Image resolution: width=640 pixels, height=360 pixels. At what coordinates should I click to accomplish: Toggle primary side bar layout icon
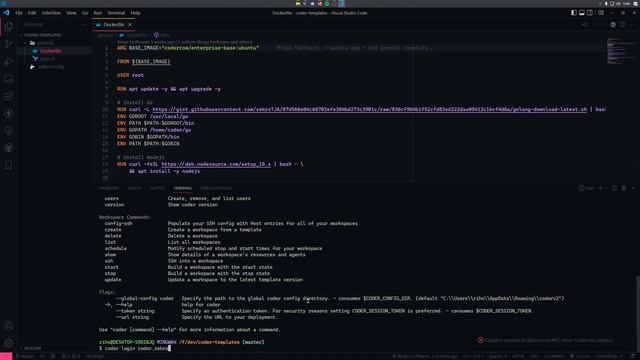[x=574, y=13]
